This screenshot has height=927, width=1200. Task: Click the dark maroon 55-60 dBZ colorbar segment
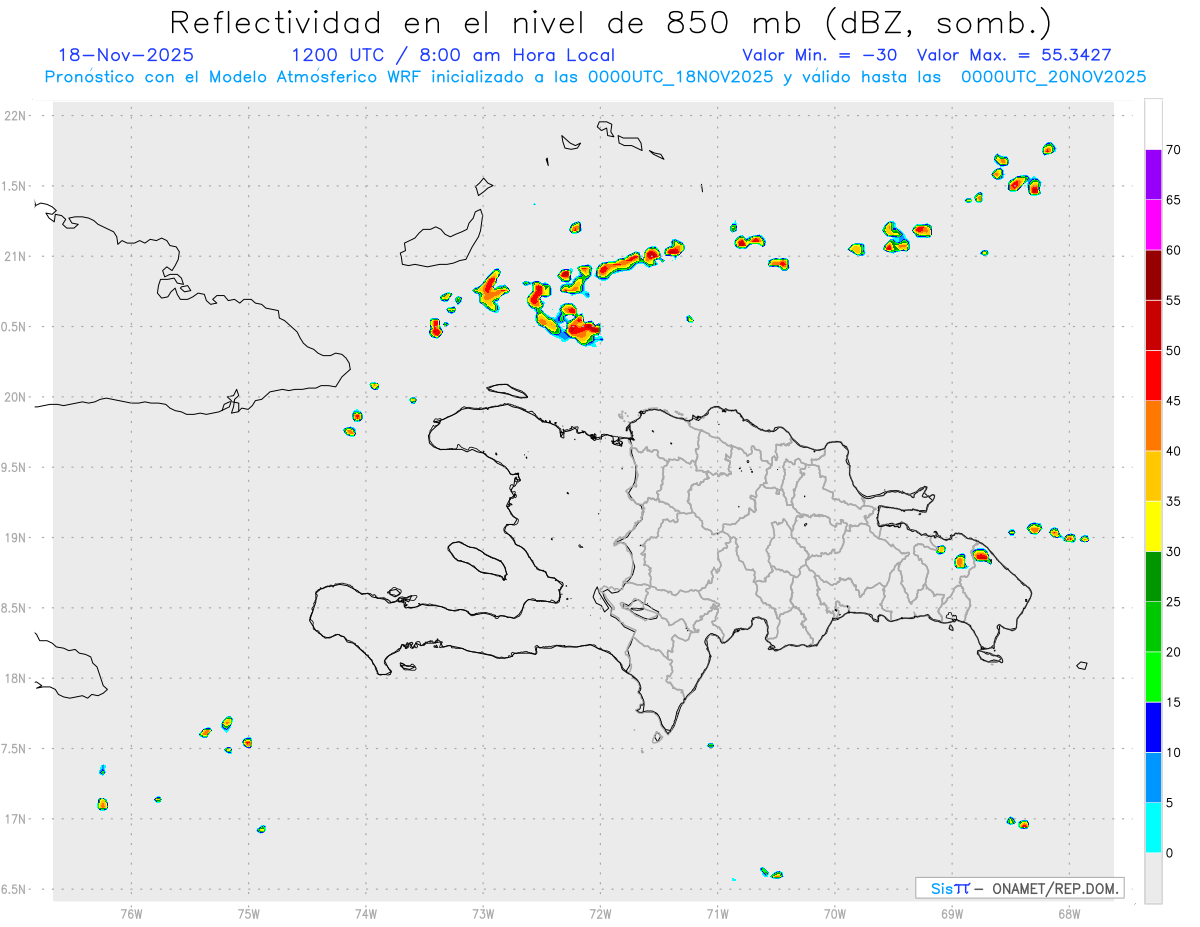(x=1153, y=275)
